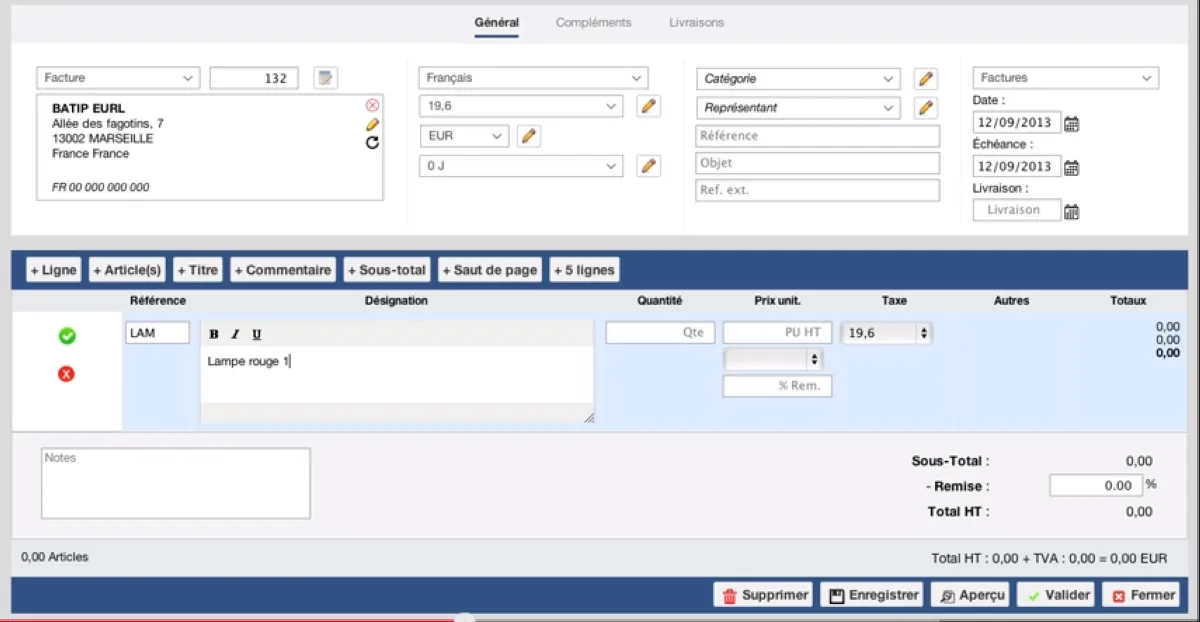
Task: Click the + 5 lignes button
Action: pos(584,270)
